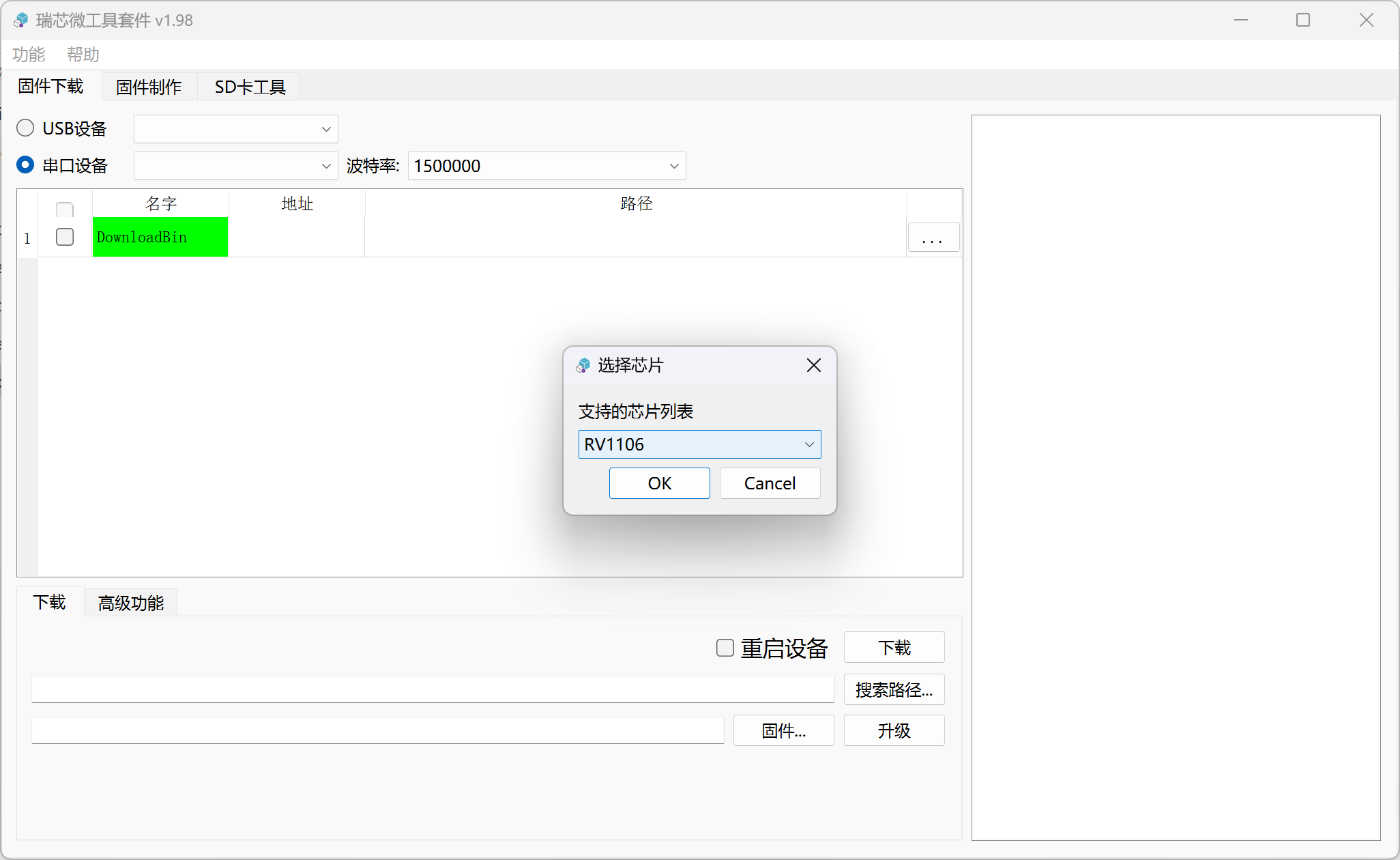
Task: Click the 选择芯片 dialog title icon
Action: point(583,366)
